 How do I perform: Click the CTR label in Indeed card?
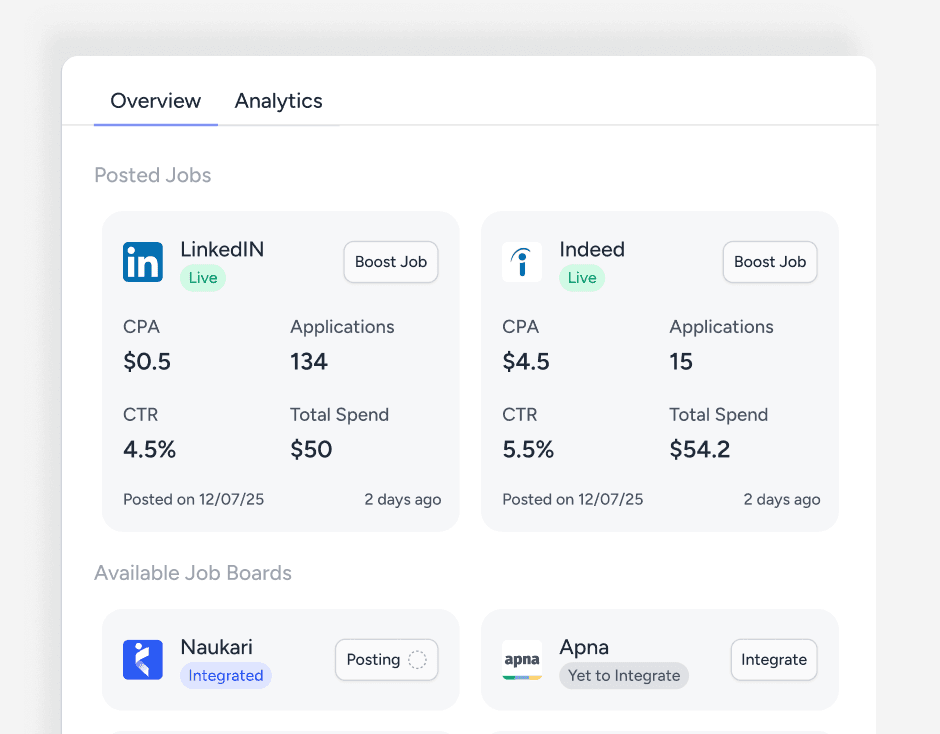[520, 414]
